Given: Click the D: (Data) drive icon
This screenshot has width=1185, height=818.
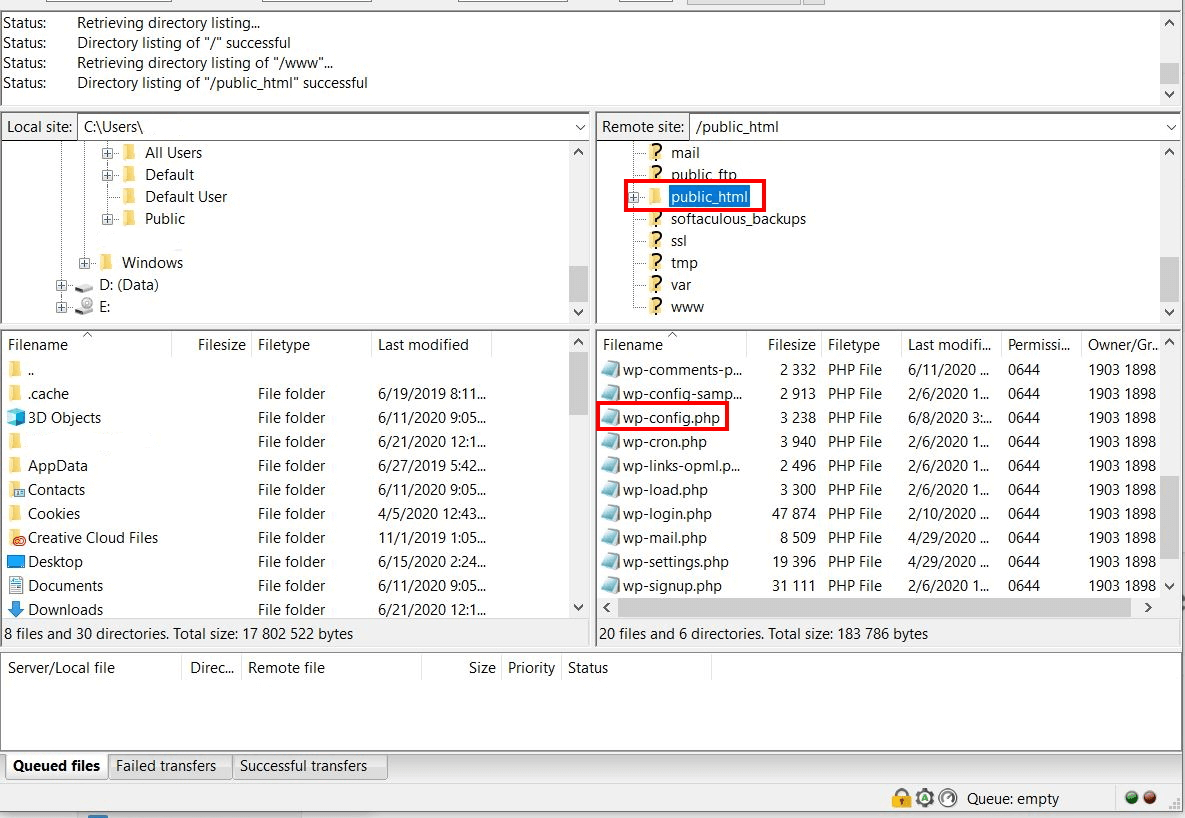Looking at the screenshot, I should click(x=84, y=286).
